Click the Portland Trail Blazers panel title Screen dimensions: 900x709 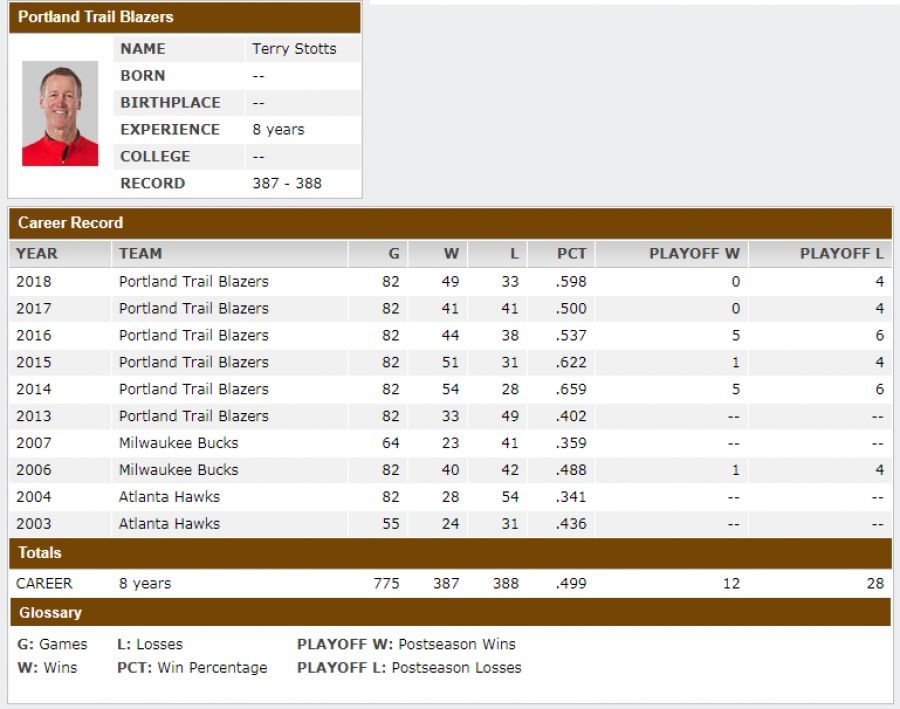point(95,17)
